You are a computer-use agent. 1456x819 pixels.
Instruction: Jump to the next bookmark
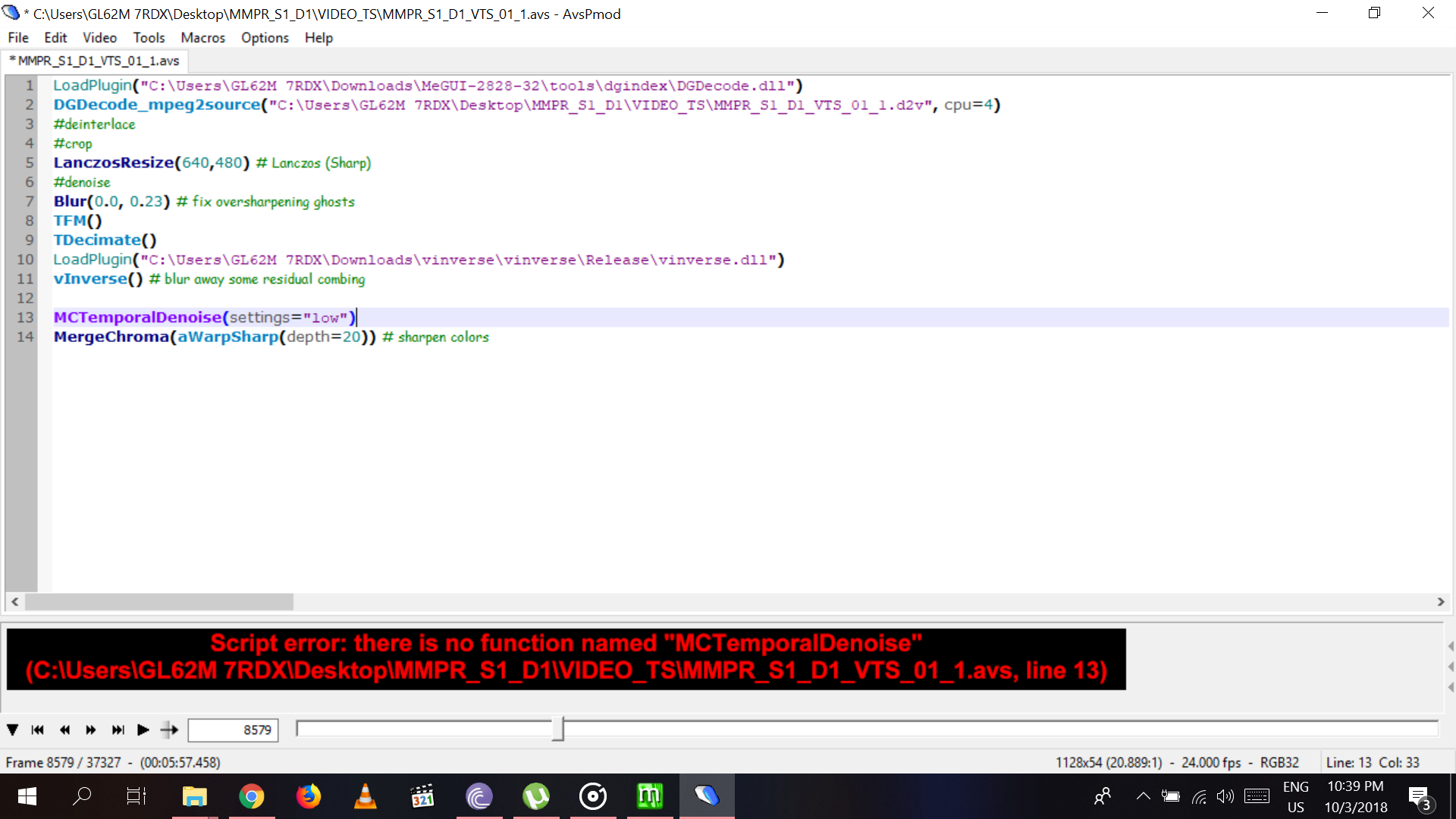click(118, 730)
